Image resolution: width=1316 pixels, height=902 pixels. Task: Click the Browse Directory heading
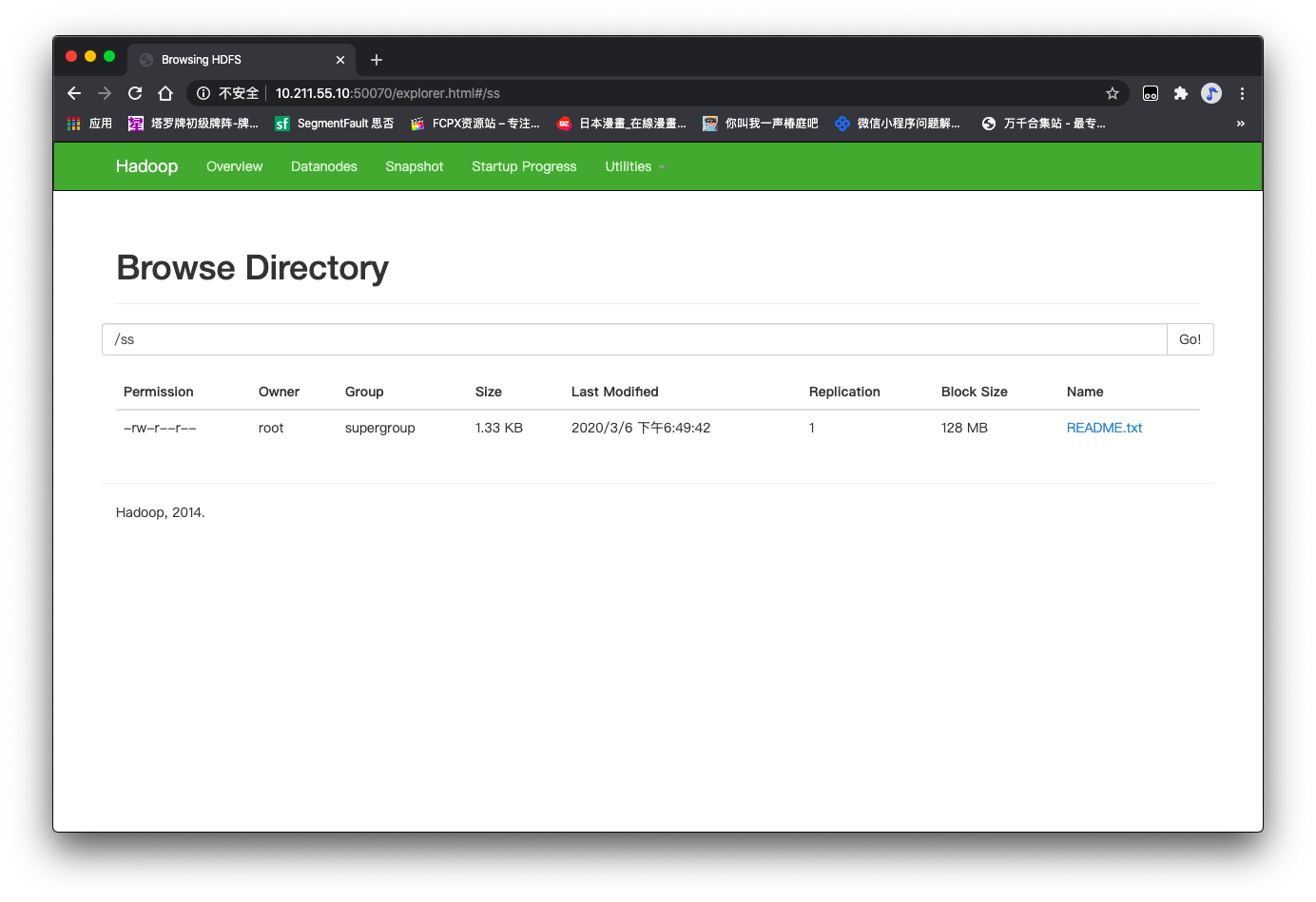pos(252,268)
